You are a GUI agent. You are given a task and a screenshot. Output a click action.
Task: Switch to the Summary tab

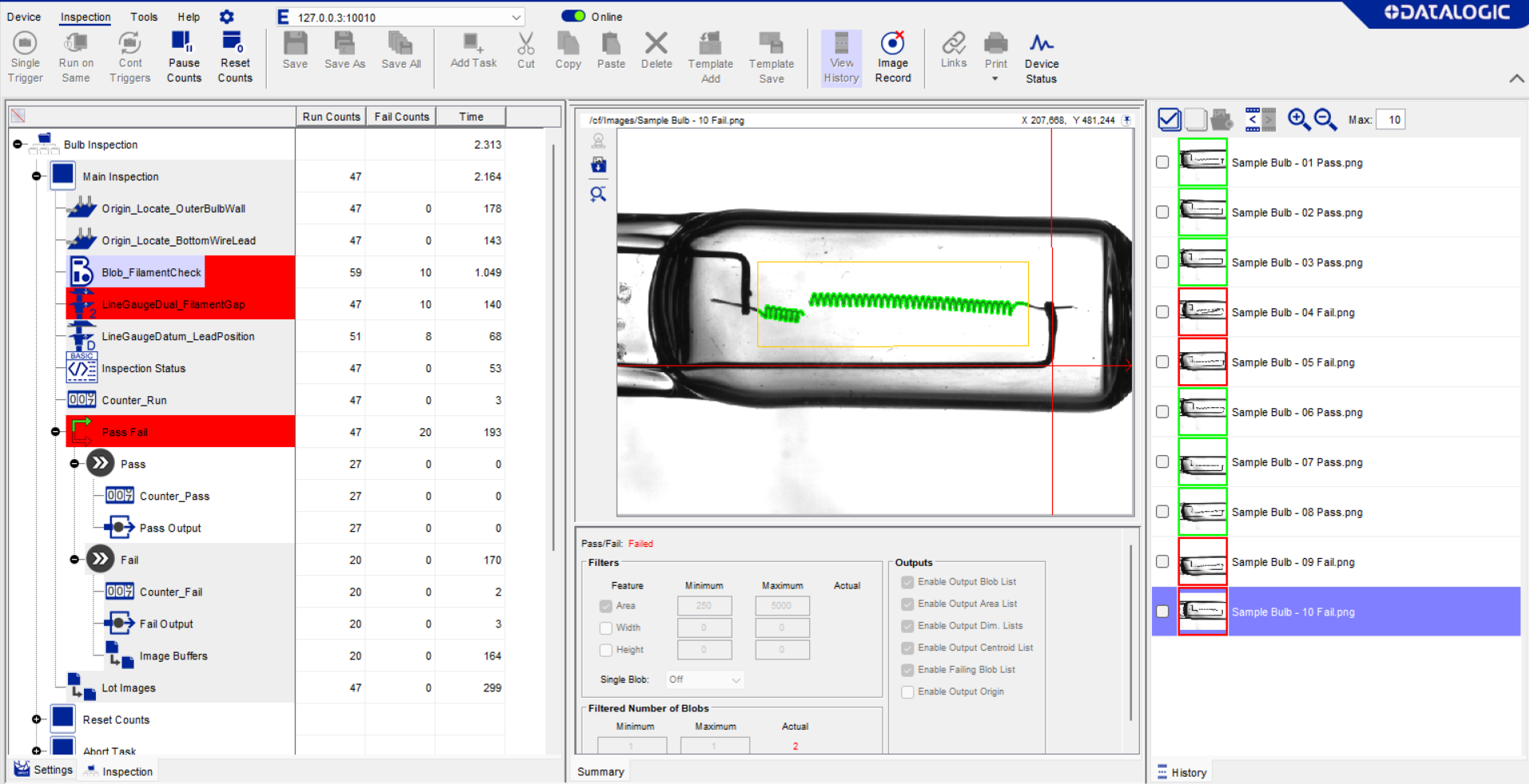600,771
